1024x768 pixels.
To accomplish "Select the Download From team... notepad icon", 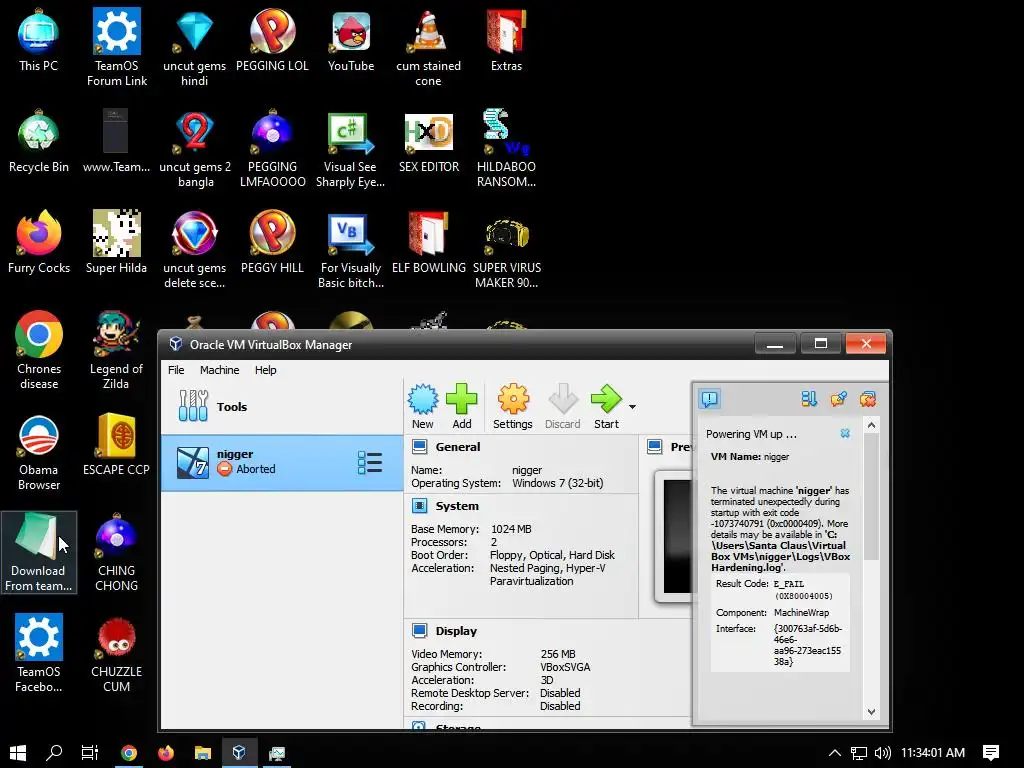I will click(x=39, y=552).
